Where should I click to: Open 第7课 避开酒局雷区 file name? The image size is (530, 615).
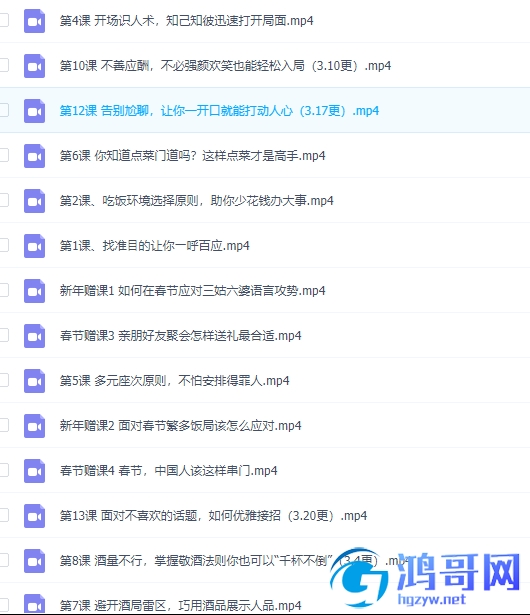point(180,605)
